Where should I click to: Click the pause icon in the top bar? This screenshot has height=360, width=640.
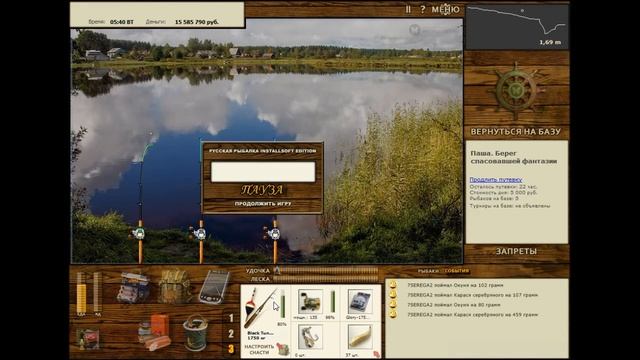click(x=408, y=9)
